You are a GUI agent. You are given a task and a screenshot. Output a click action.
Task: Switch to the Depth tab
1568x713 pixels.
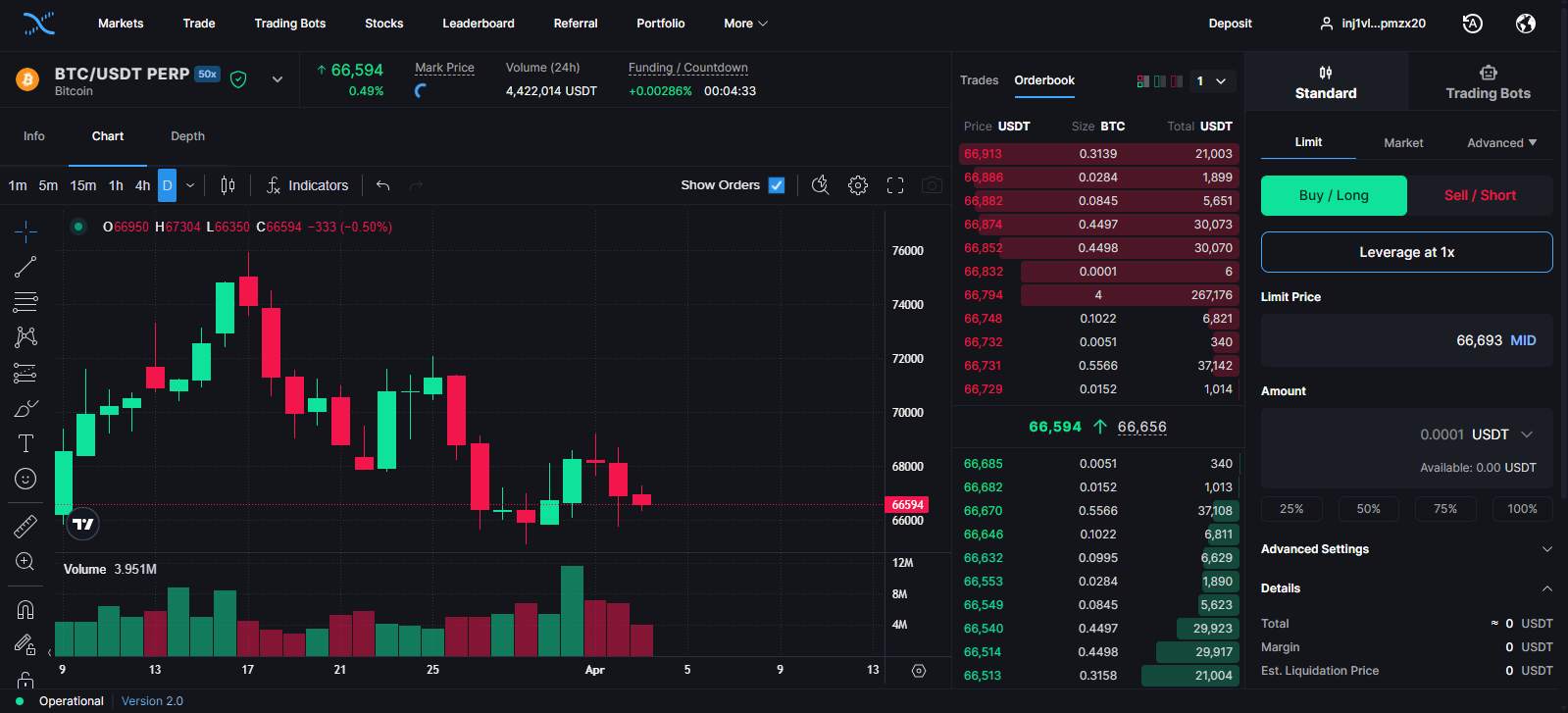pyautogui.click(x=187, y=136)
